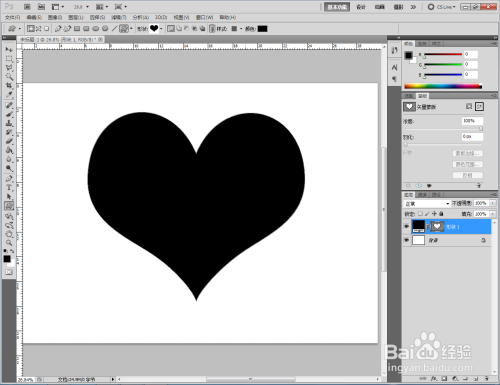
Task: Open the Image menu
Action: pyautogui.click(x=55, y=17)
